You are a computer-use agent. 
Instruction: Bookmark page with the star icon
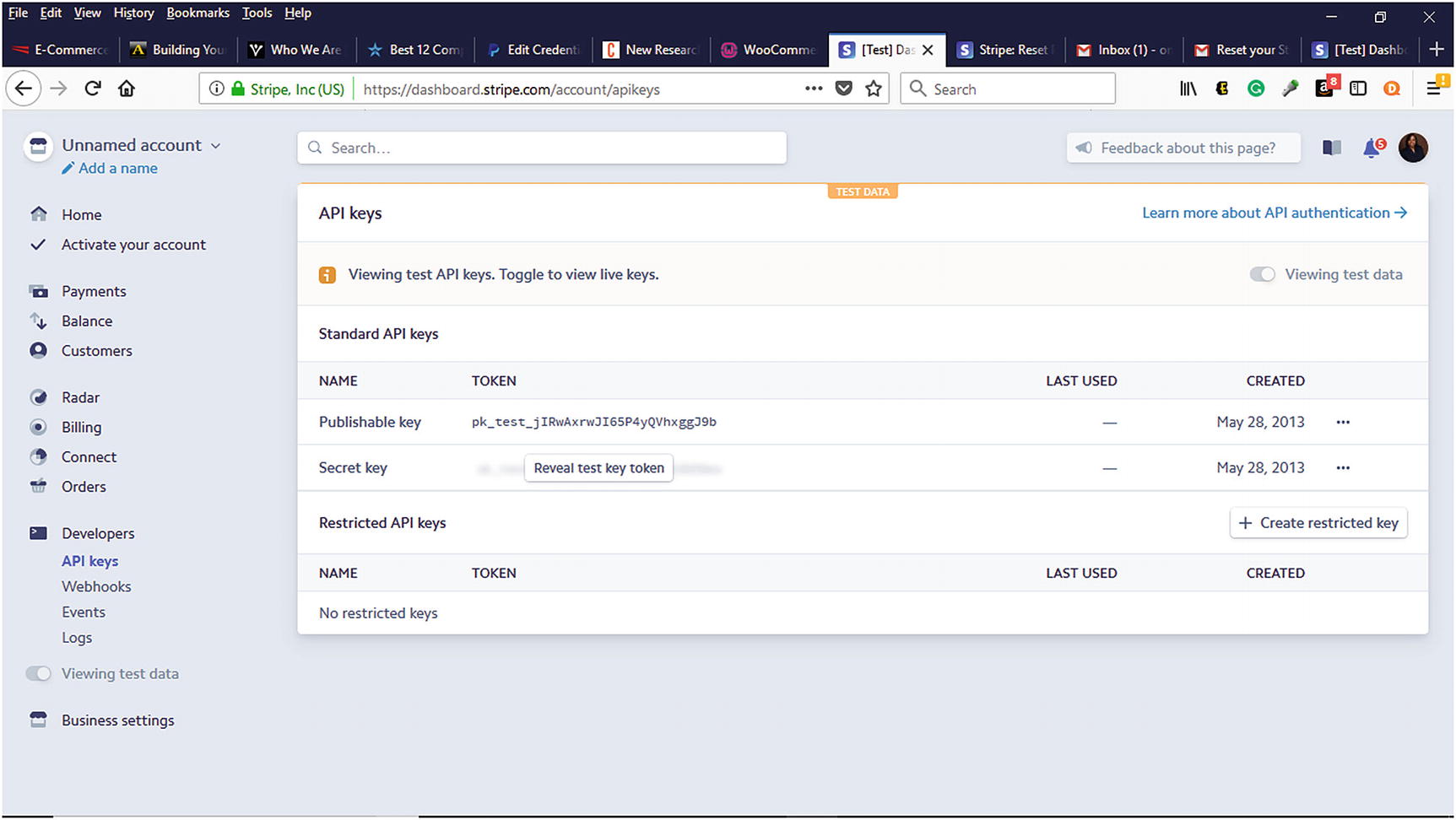point(874,89)
